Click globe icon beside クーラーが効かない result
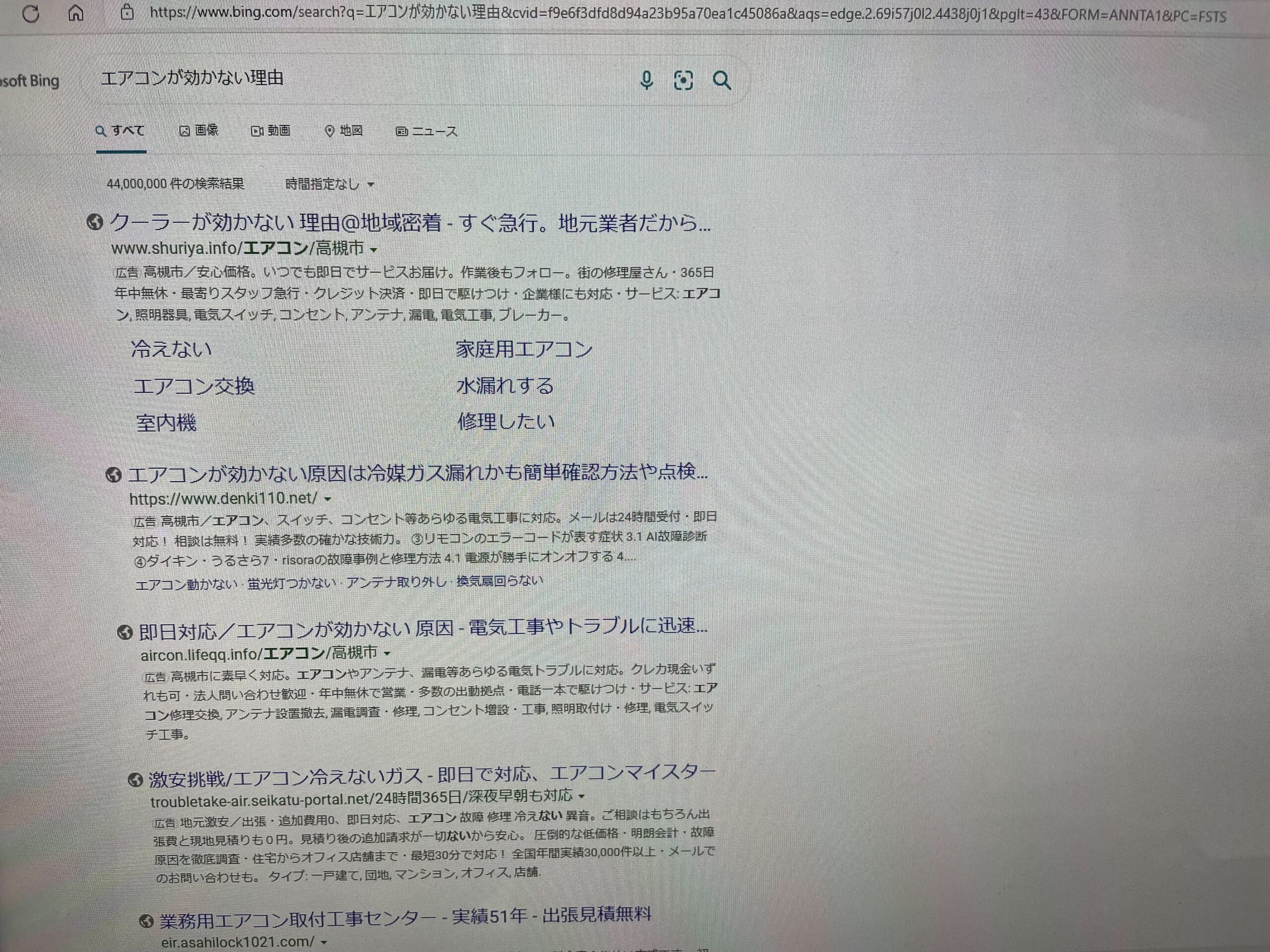 pyautogui.click(x=95, y=222)
